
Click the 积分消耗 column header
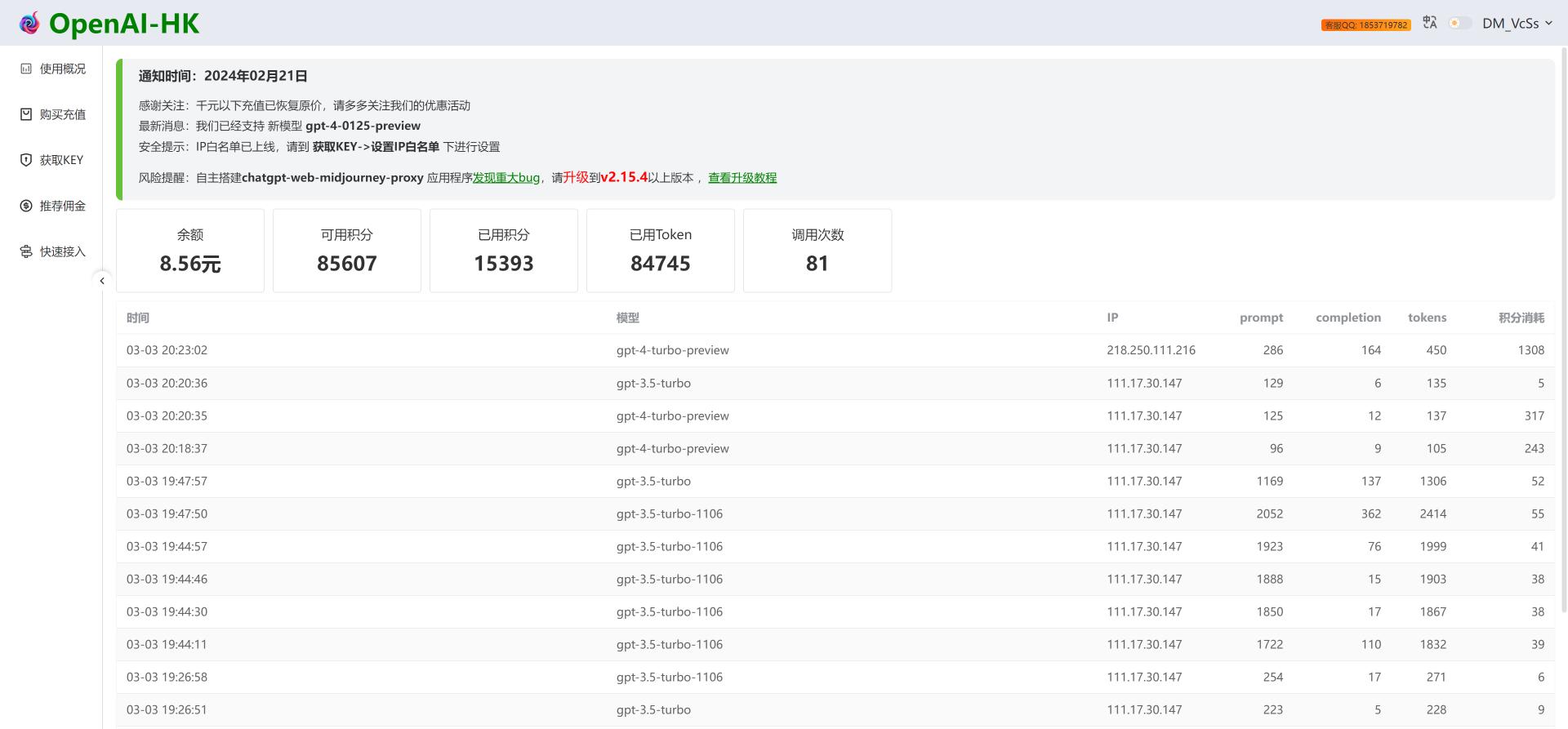click(x=1521, y=318)
